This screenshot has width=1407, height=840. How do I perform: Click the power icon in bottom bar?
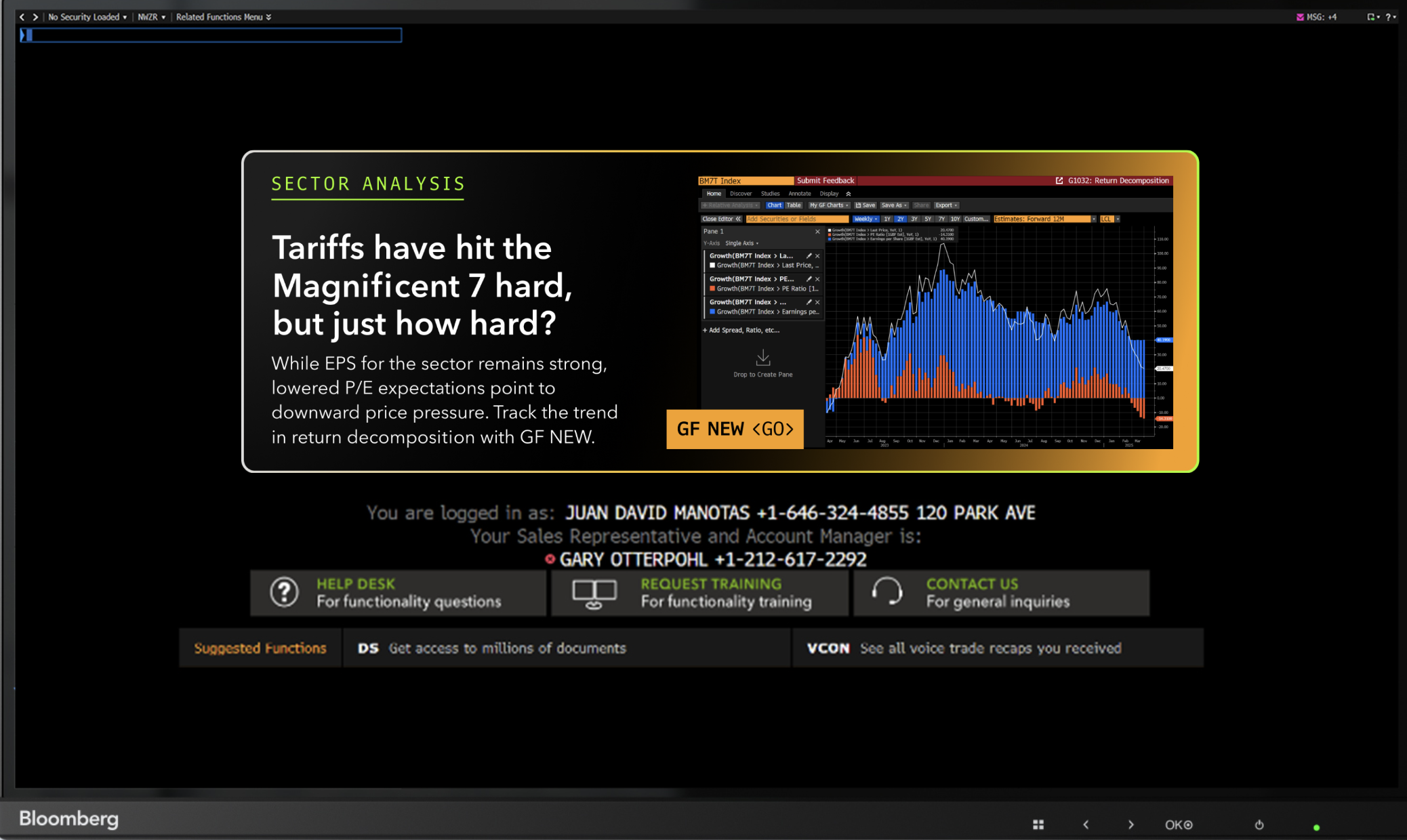click(x=1259, y=824)
